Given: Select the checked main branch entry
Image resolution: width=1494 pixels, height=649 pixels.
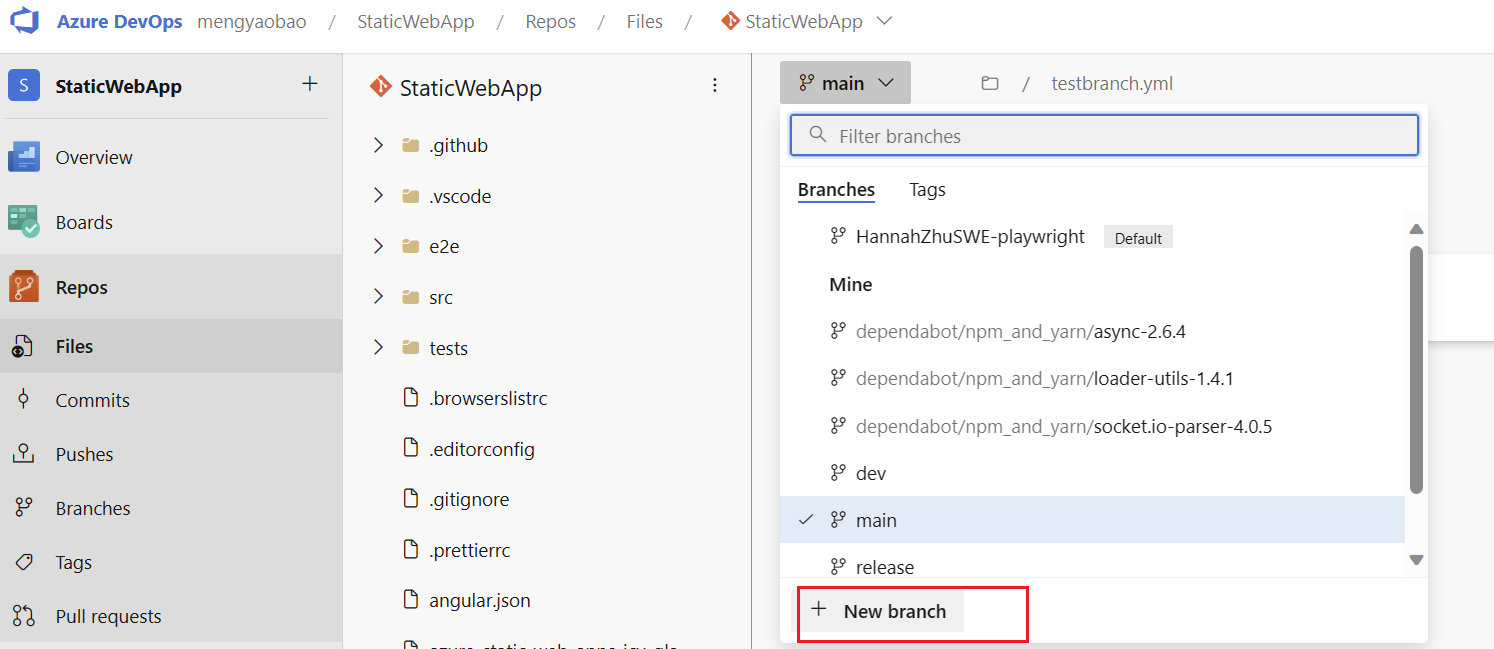Looking at the screenshot, I should click(1092, 520).
